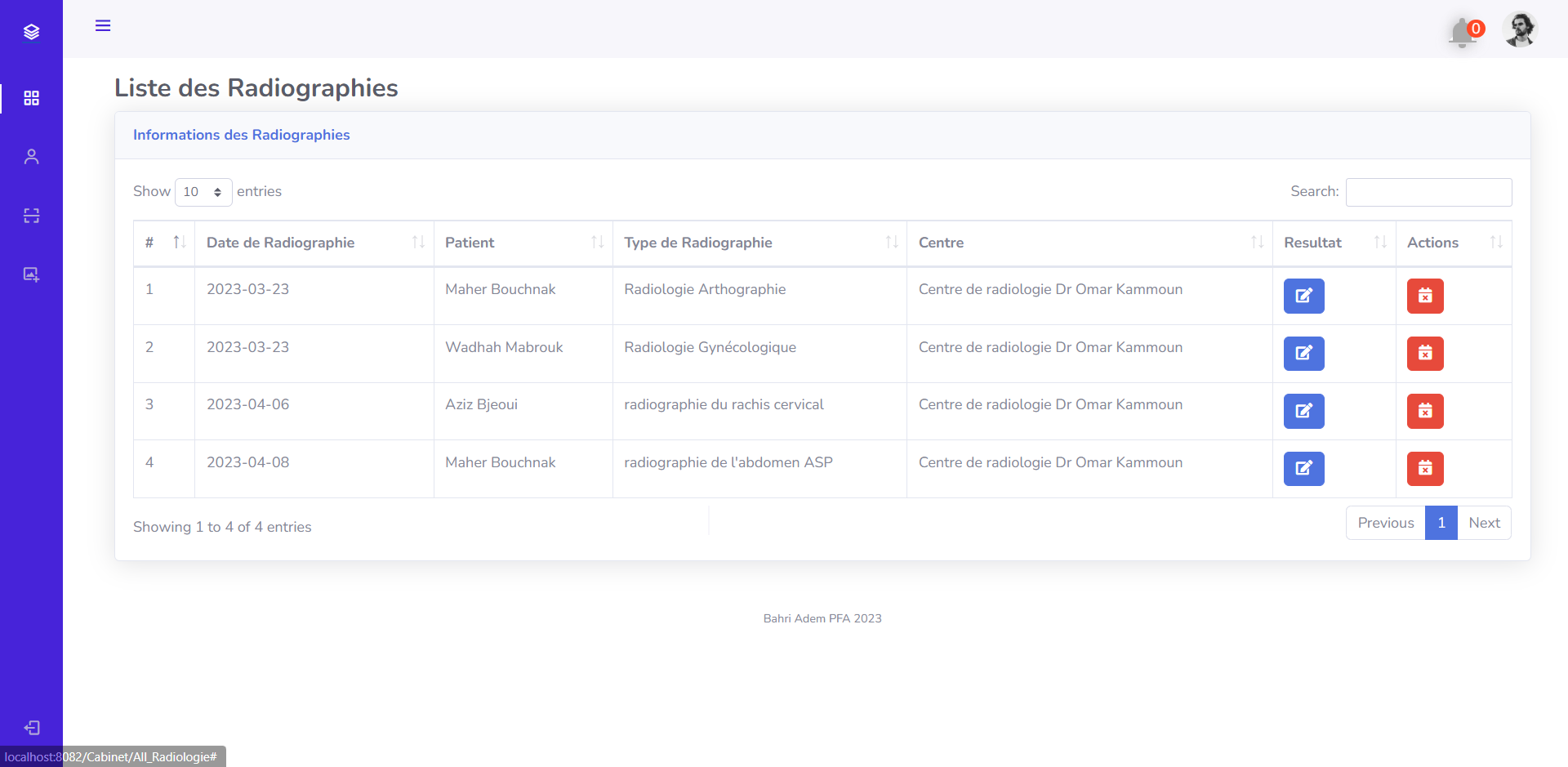Click the Previous pagination button
1568x767 pixels.
[1385, 523]
